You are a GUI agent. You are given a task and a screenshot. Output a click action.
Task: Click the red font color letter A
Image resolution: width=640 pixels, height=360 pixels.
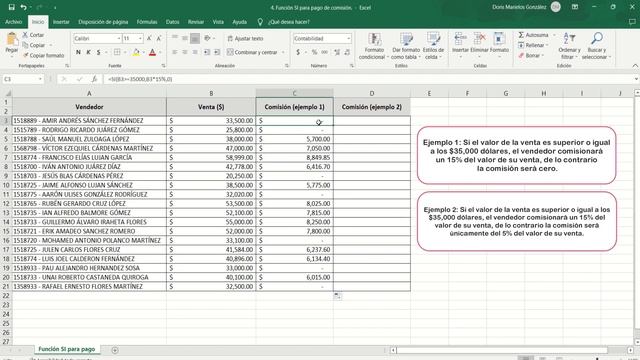click(152, 52)
